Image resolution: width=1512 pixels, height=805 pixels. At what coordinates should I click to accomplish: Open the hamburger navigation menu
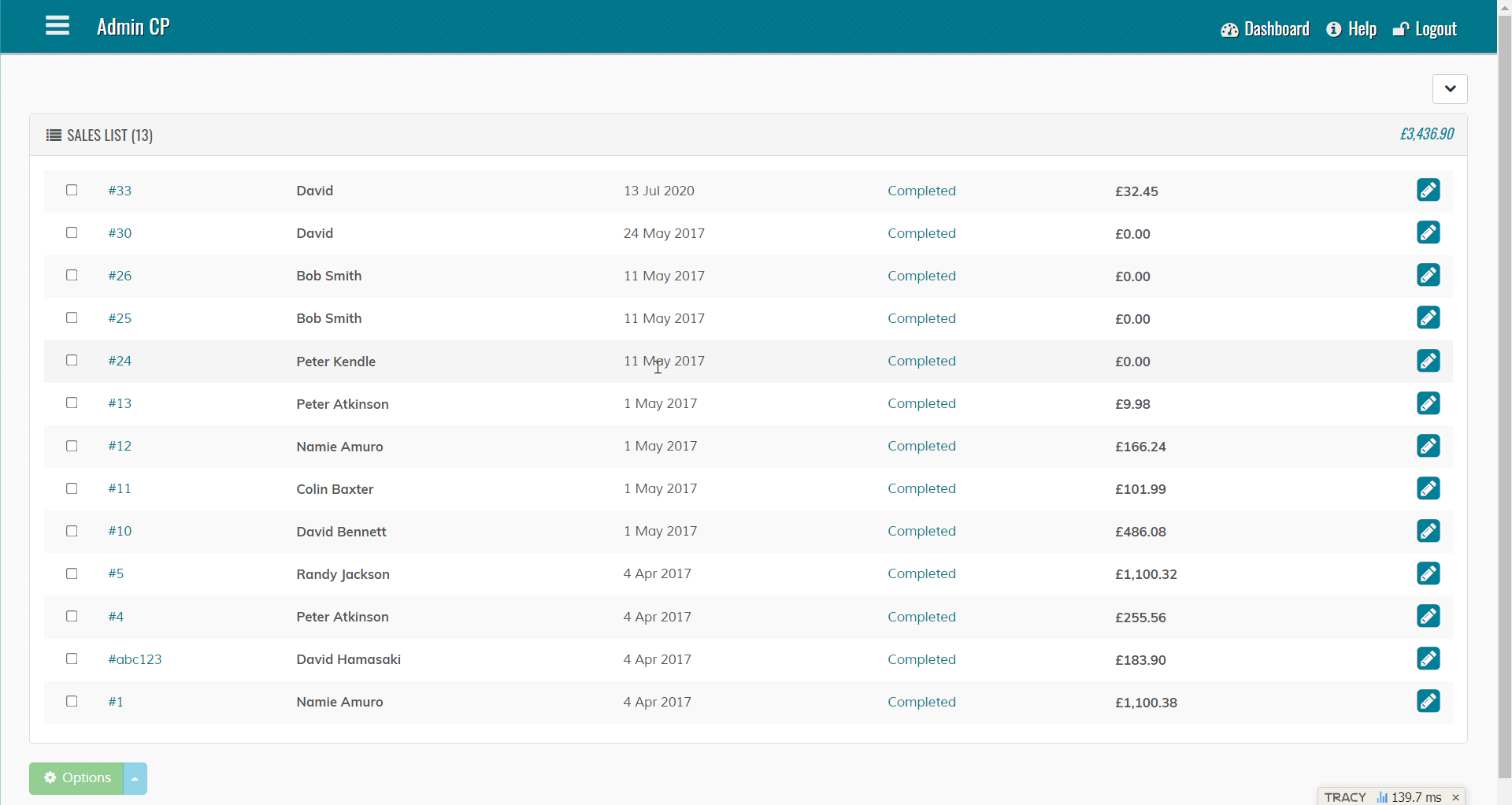point(57,26)
